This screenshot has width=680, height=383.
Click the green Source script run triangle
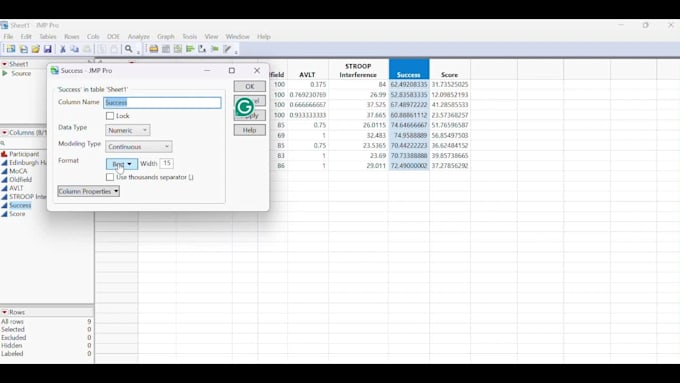click(5, 73)
